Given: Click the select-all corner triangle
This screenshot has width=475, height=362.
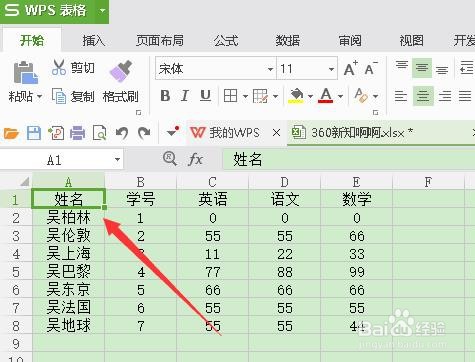Looking at the screenshot, I should coord(24,182).
